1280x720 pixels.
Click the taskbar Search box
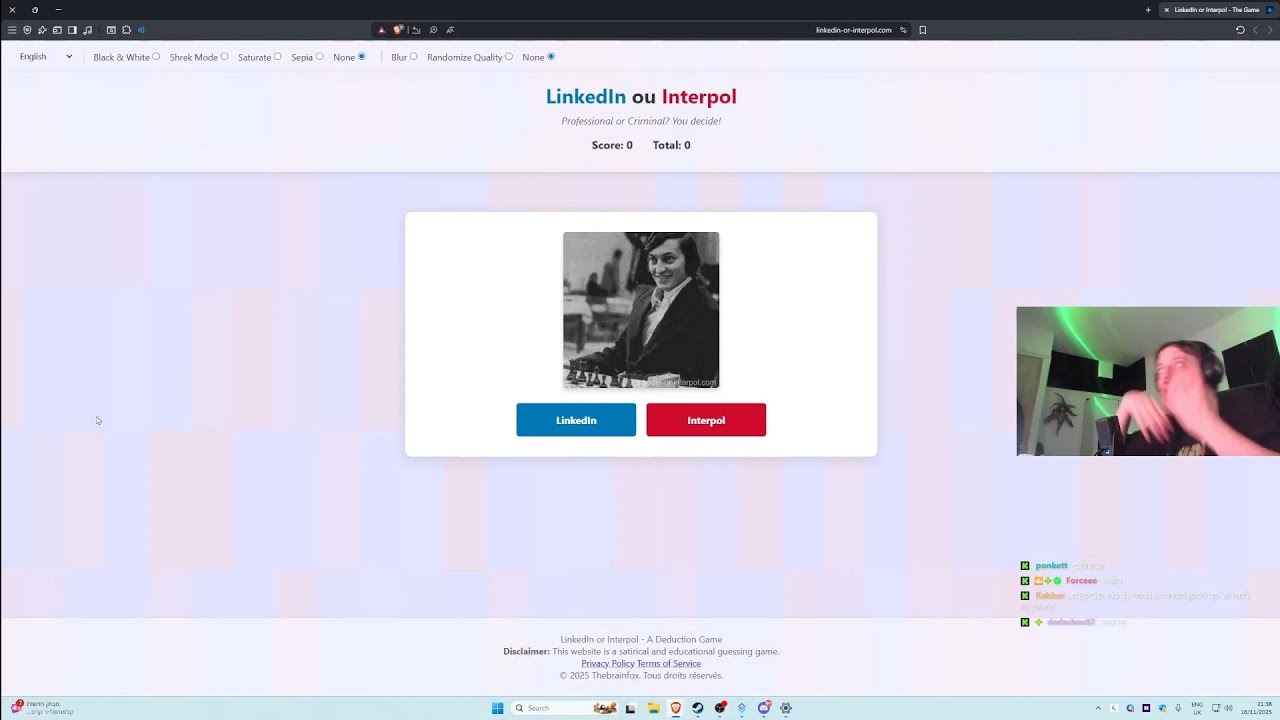point(565,708)
